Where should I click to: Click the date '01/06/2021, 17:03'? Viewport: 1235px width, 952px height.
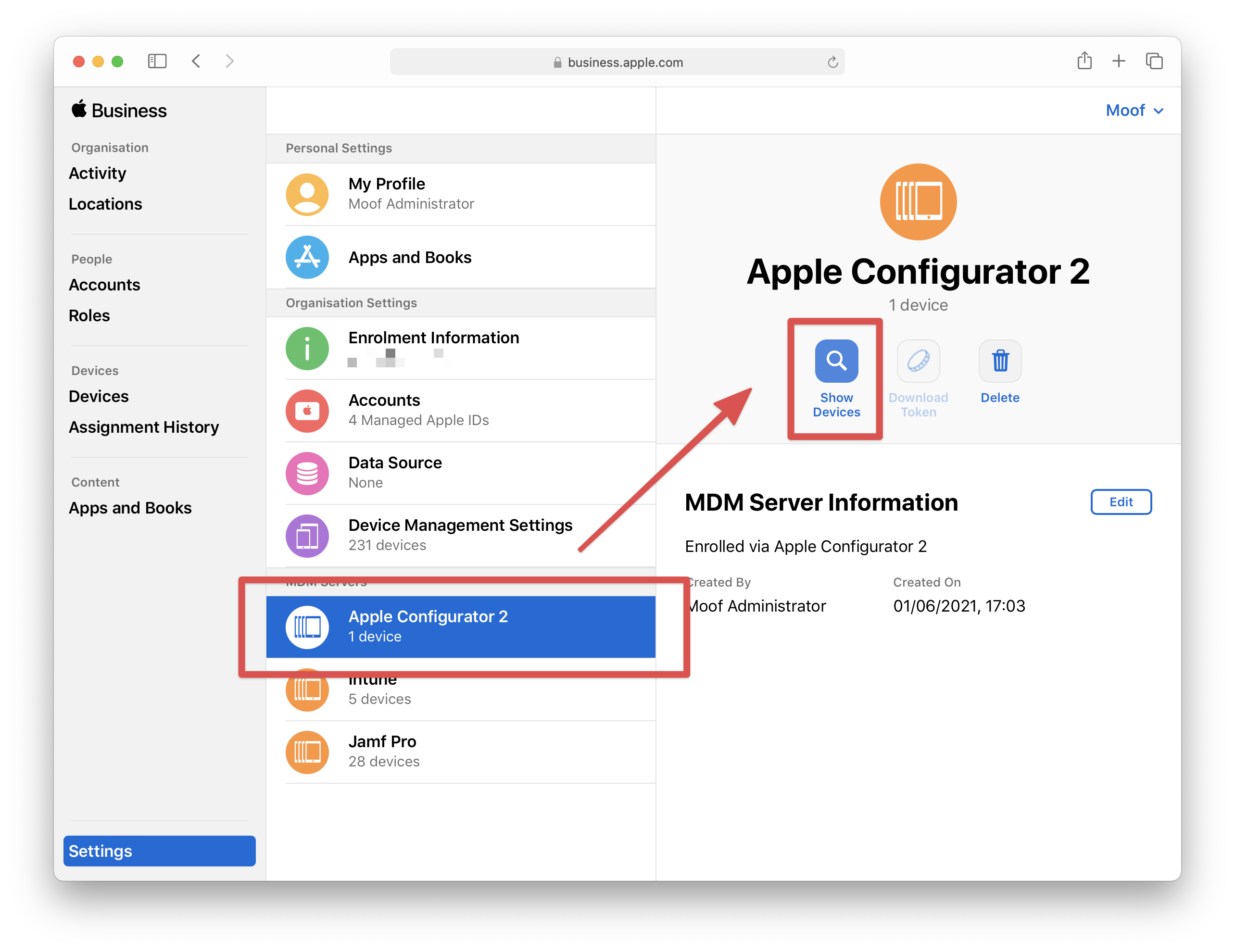[x=959, y=606]
